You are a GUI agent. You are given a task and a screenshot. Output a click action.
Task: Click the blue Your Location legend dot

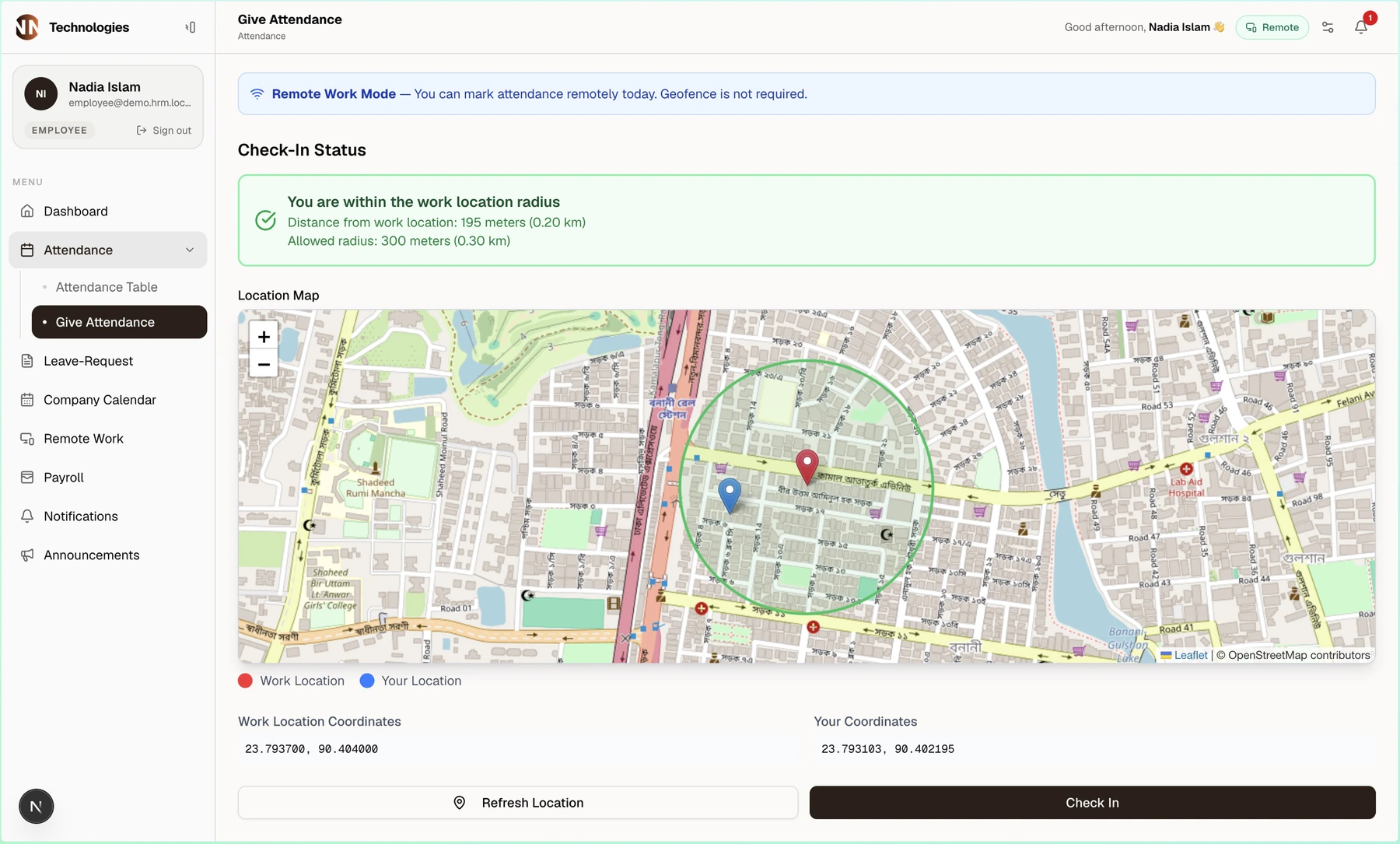[x=367, y=681]
